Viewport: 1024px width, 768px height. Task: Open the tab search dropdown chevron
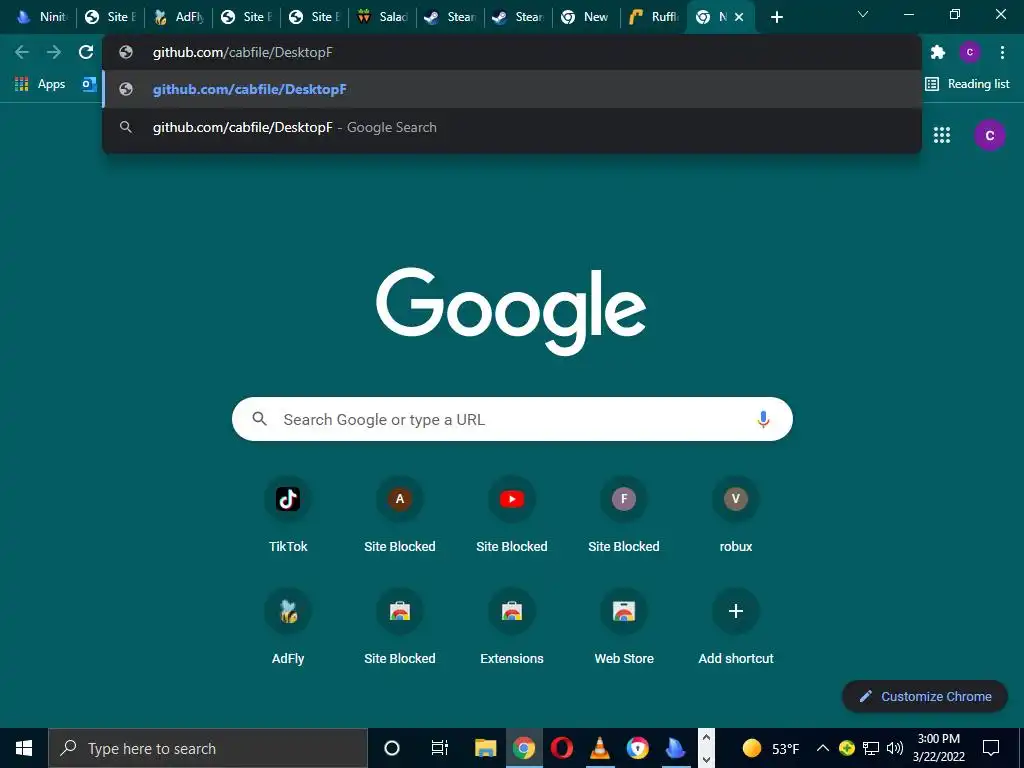(863, 14)
